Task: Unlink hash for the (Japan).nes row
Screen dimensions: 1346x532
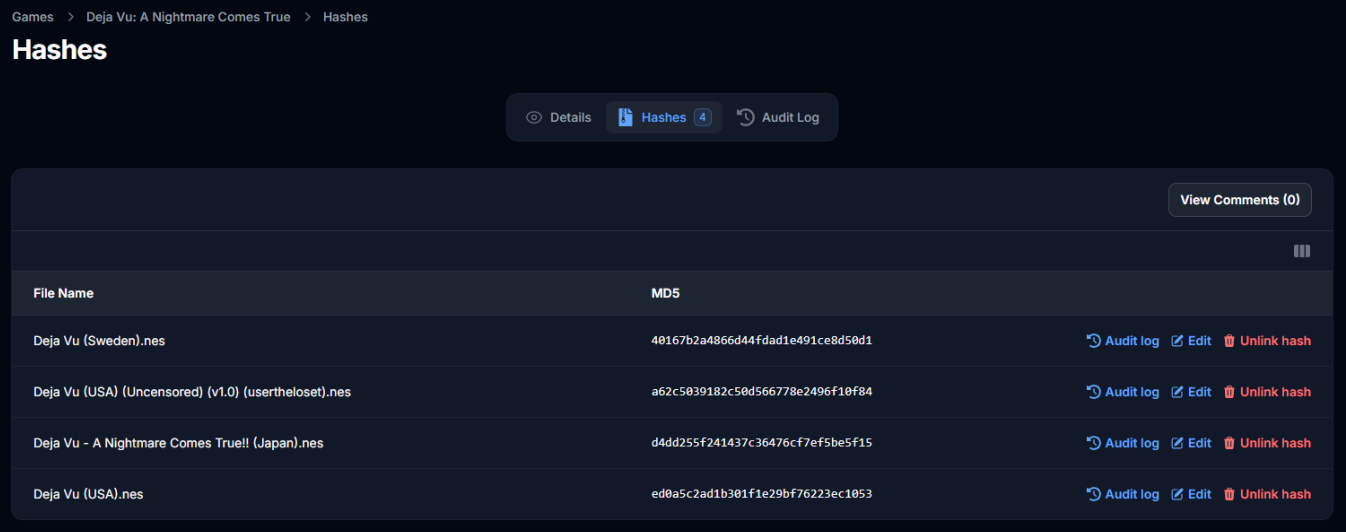Action: pyautogui.click(x=1267, y=443)
